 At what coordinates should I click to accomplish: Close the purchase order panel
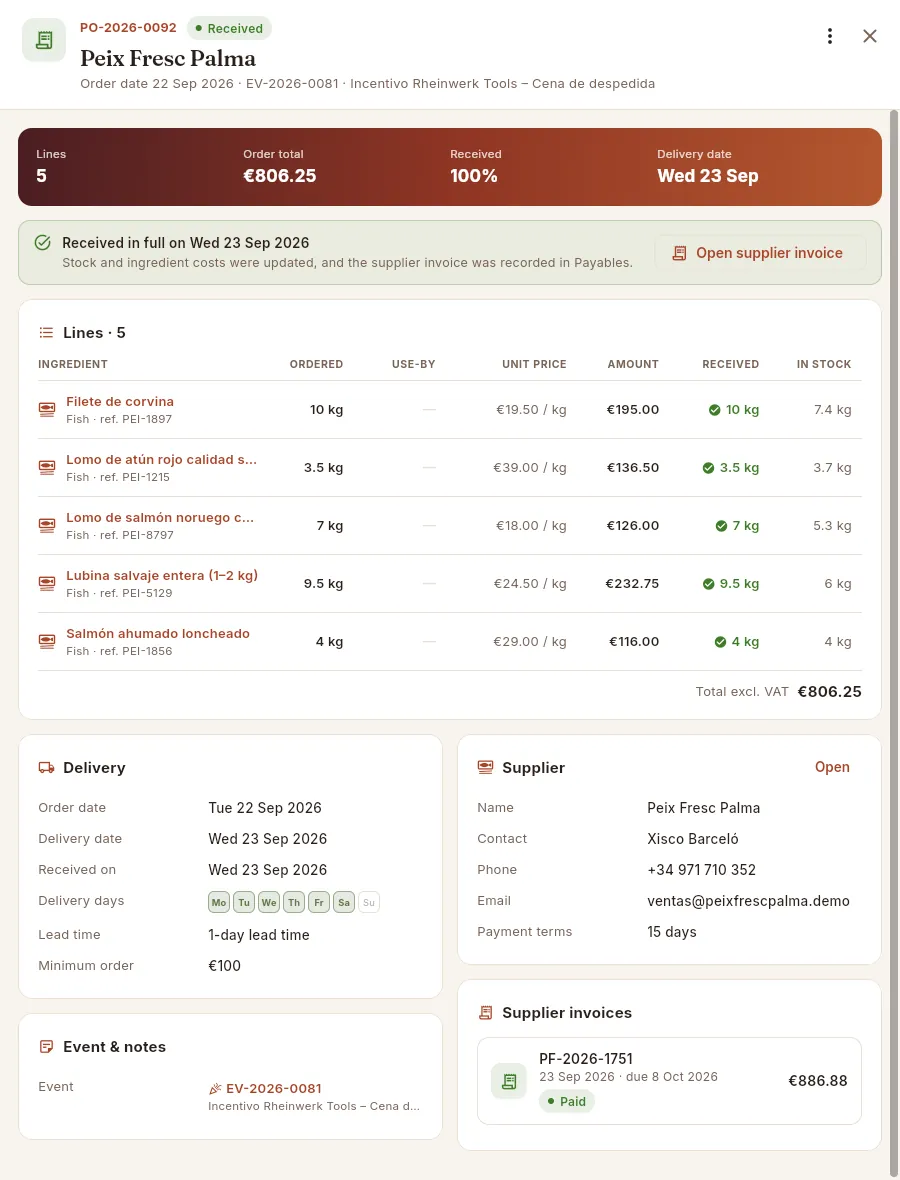click(x=870, y=36)
